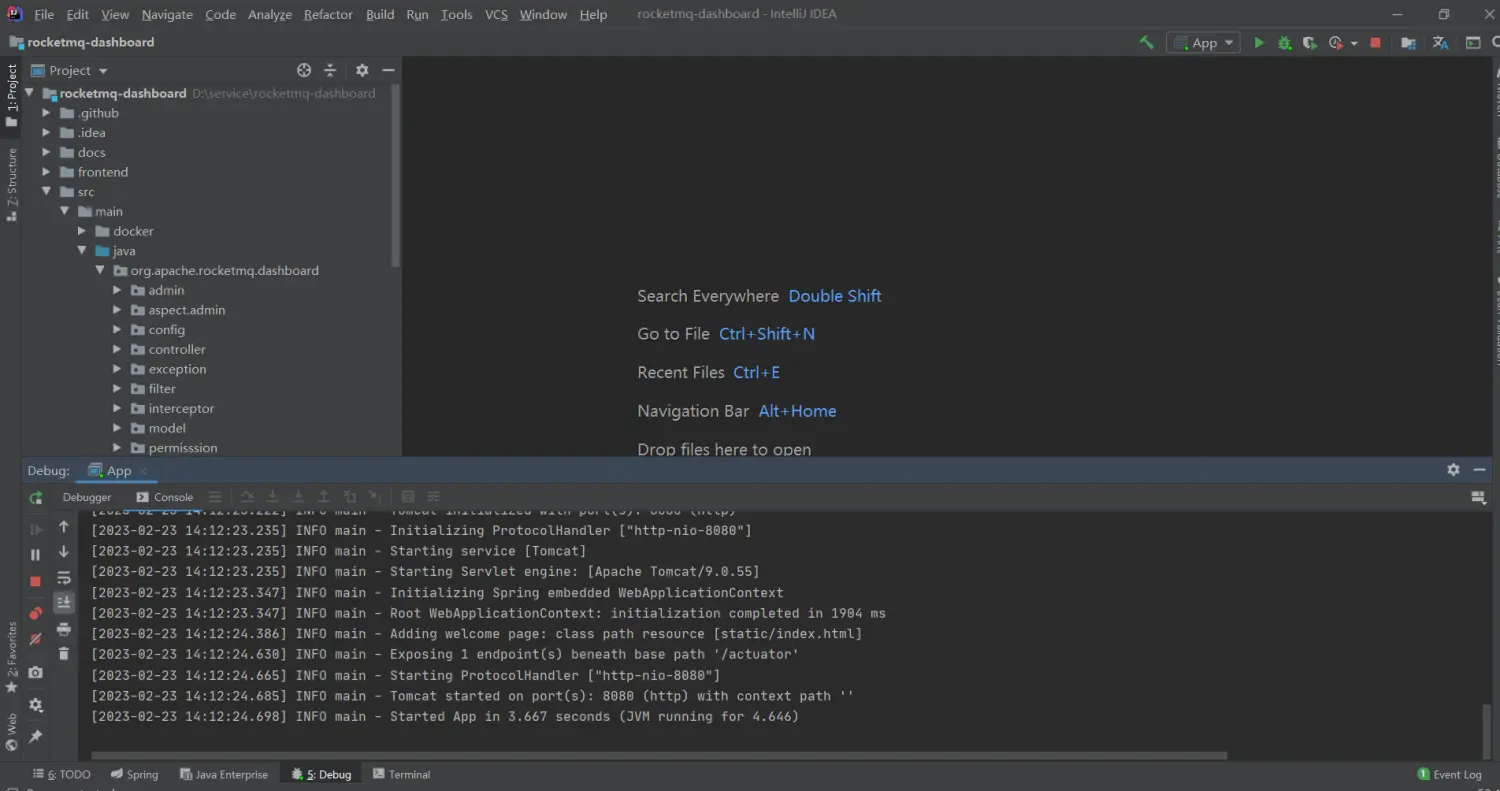Open View Breakpoints icon in Debug sidebar
The height and width of the screenshot is (791, 1500).
(36, 613)
